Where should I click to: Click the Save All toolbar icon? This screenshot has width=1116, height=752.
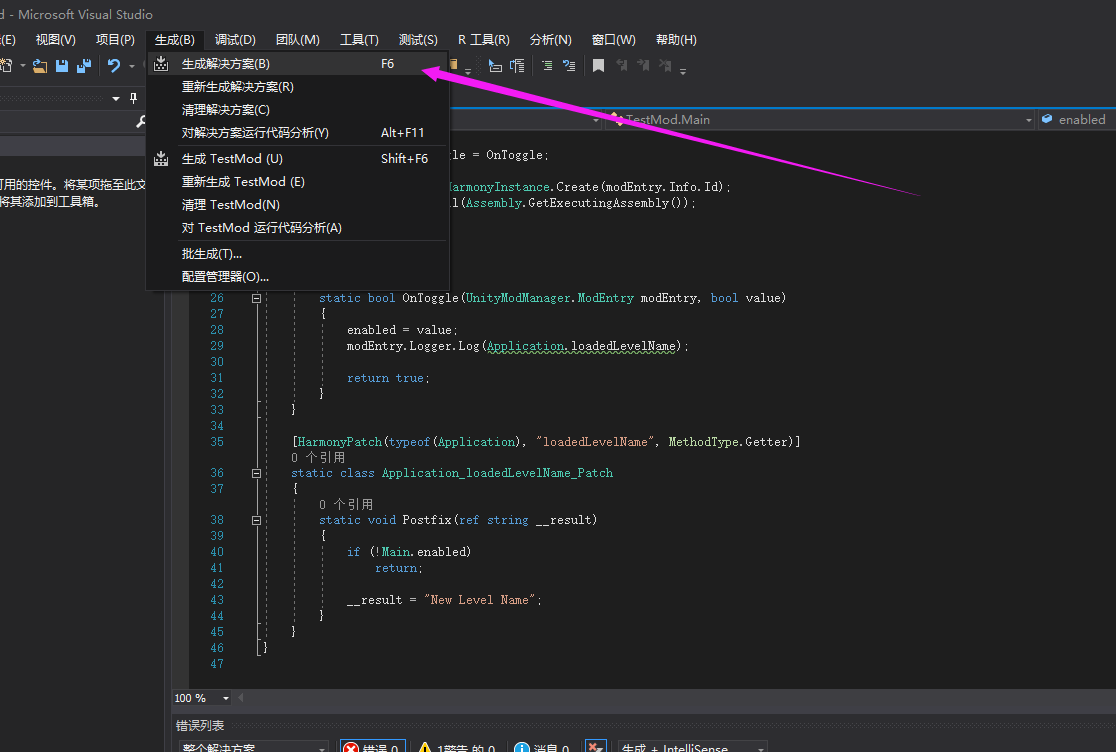tap(84, 64)
